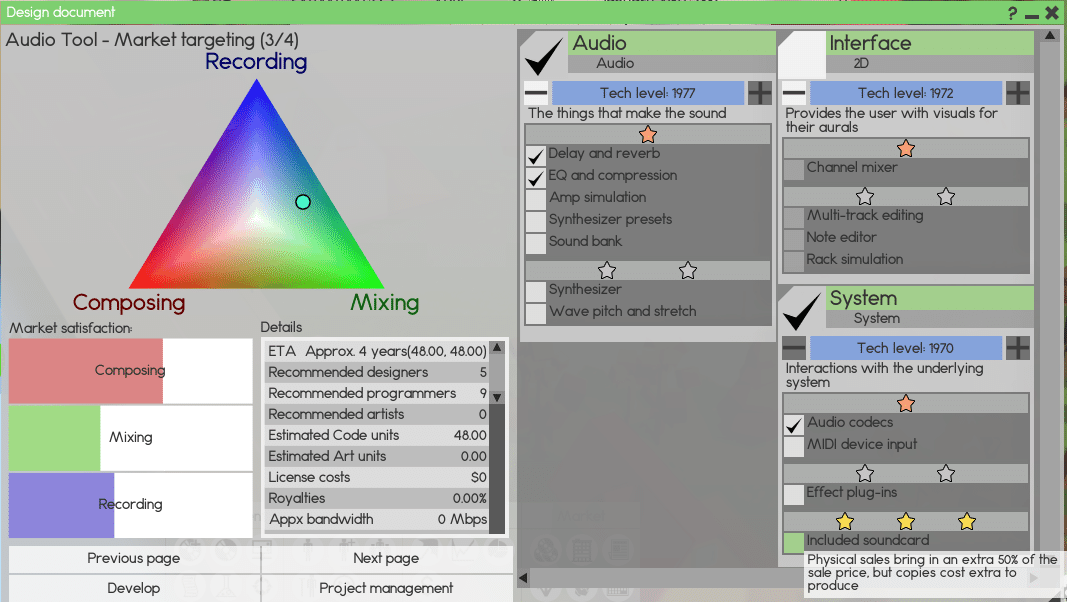Toggle Included soundcard checkbox

[x=793, y=543]
